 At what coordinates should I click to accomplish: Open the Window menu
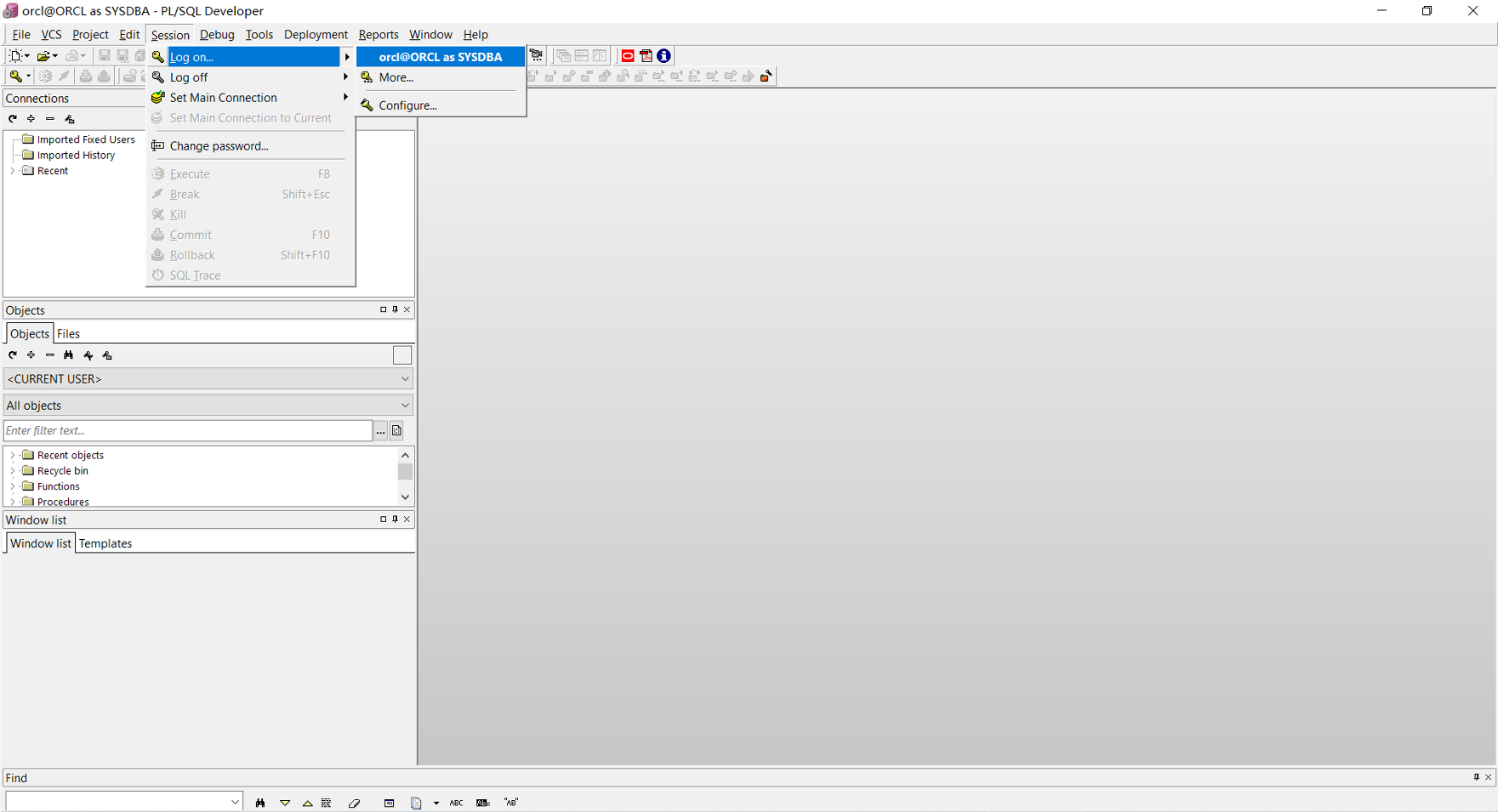430,35
